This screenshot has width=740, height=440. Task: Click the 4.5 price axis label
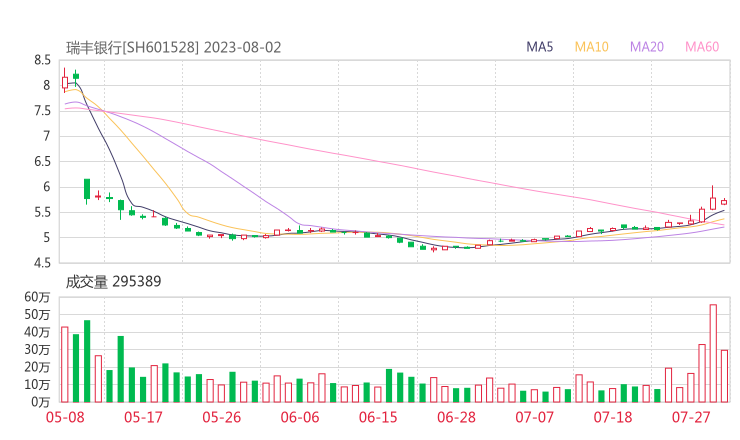pyautogui.click(x=42, y=262)
